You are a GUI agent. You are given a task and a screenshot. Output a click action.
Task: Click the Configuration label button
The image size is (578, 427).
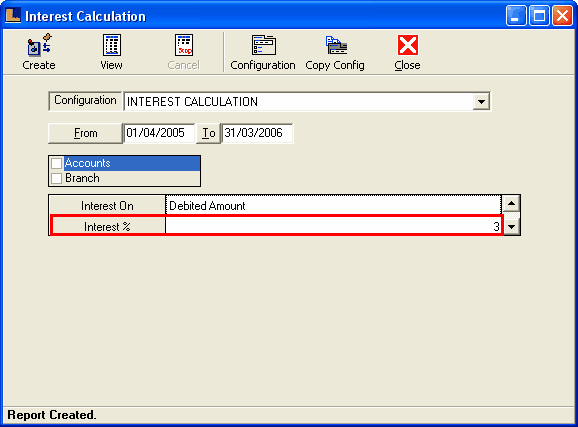coord(85,101)
